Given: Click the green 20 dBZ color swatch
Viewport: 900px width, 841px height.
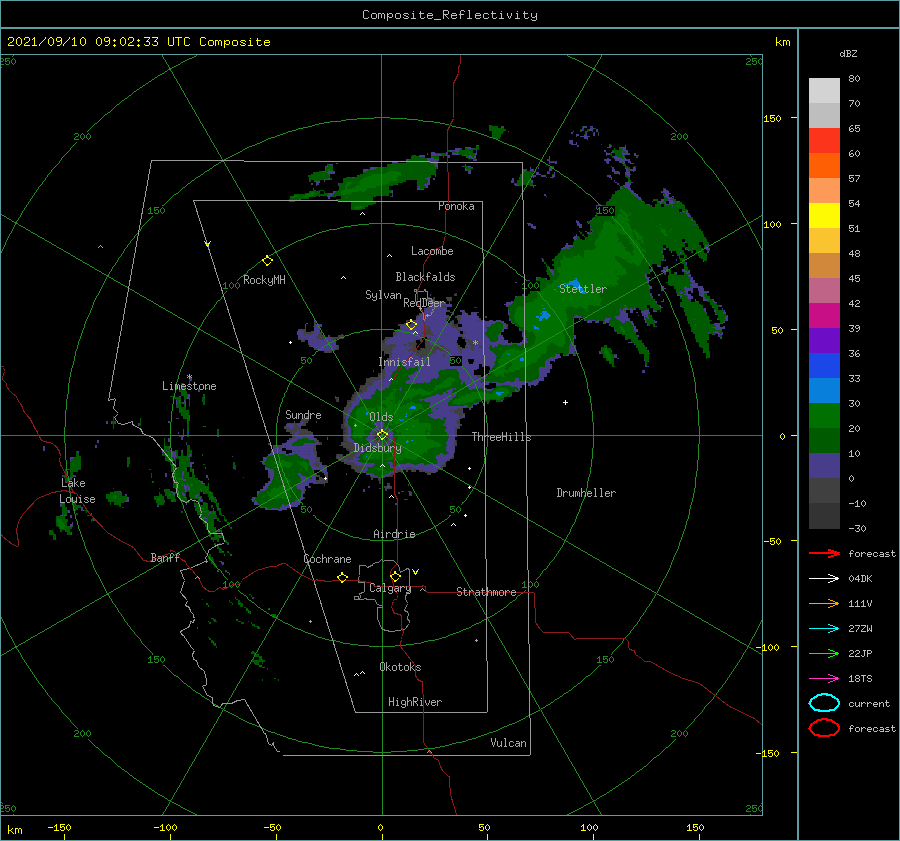Looking at the screenshot, I should (824, 416).
